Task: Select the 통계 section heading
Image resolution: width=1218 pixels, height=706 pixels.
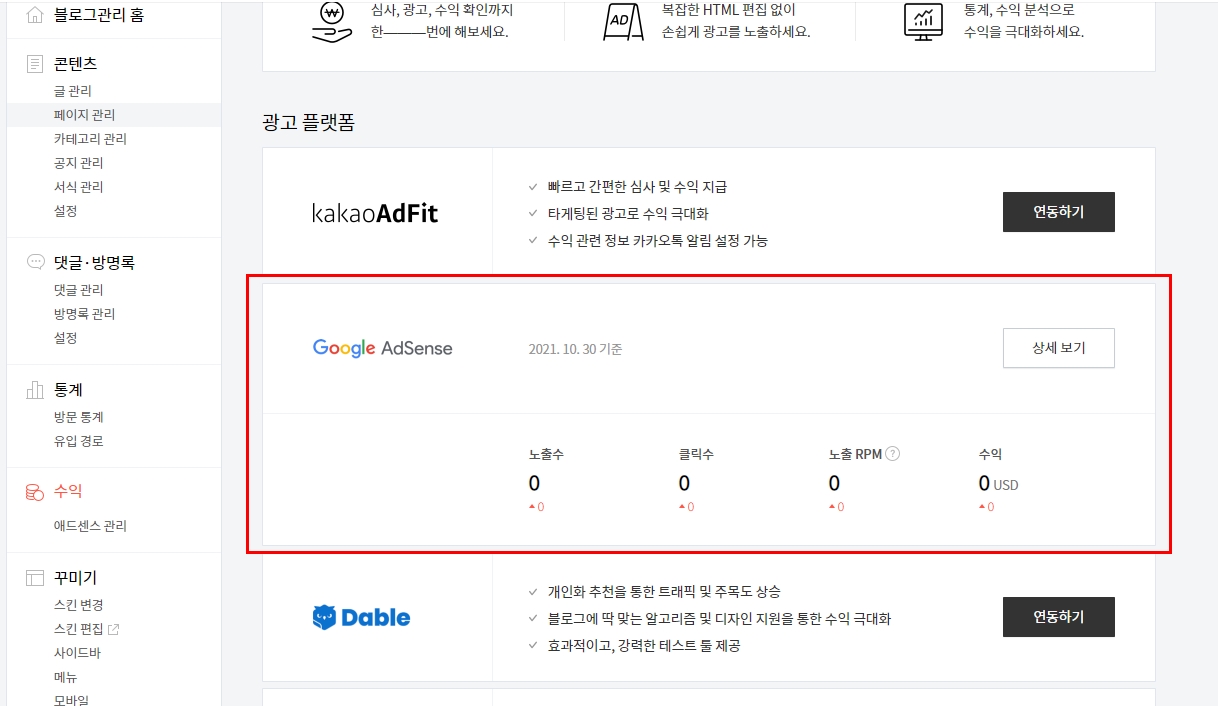Action: point(68,390)
